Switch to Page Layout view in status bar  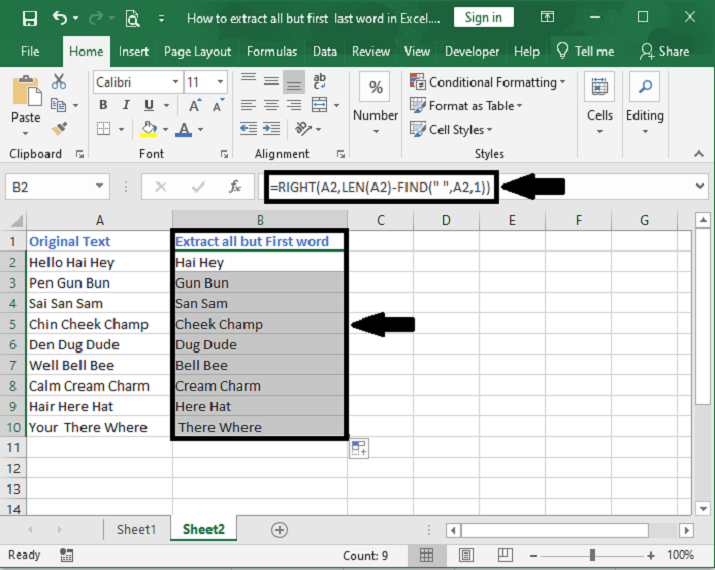[466, 555]
